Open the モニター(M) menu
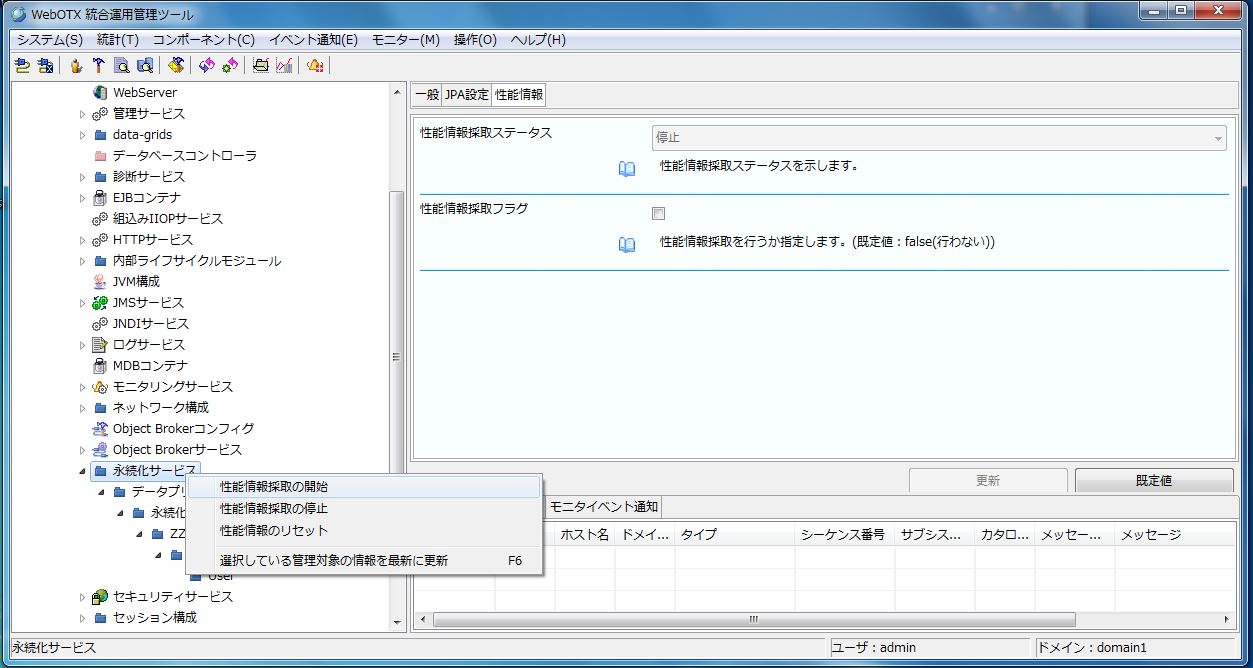 pyautogui.click(x=405, y=40)
